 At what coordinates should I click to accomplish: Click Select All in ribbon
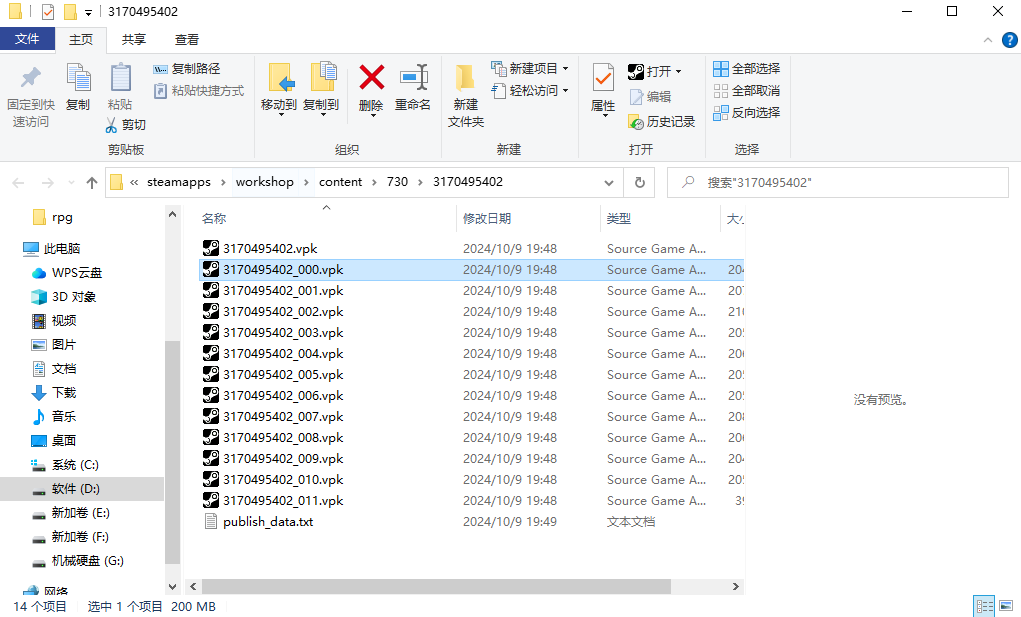[746, 69]
